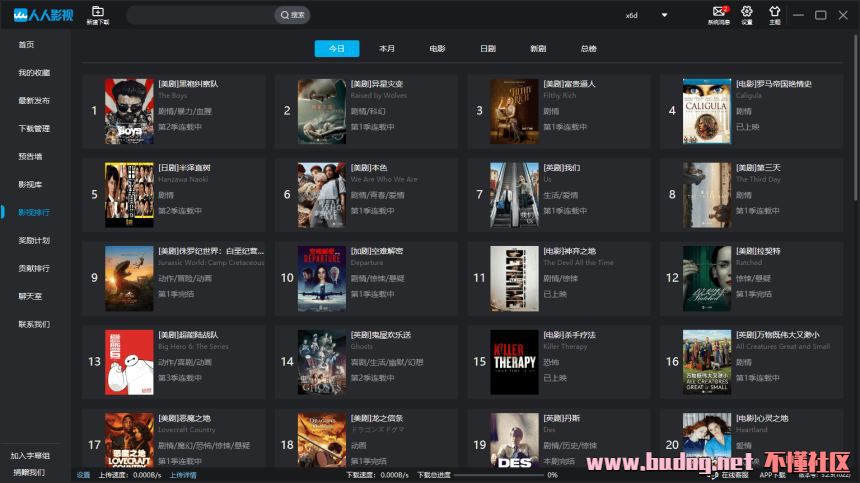Open the Us poster ranked 7
This screenshot has width=860, height=483.
point(514,195)
